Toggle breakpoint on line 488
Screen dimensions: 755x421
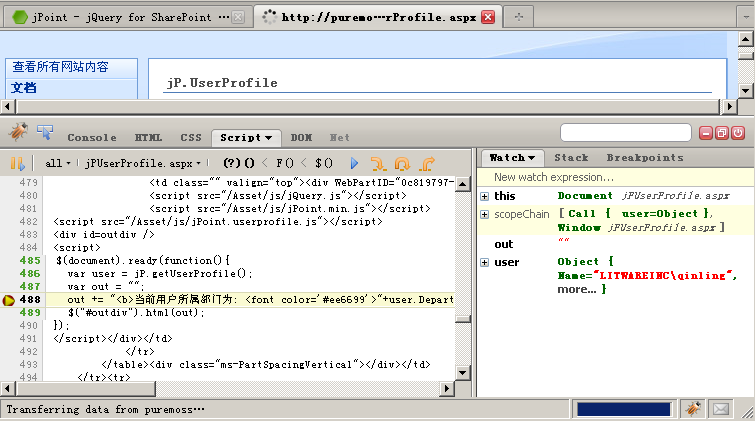pyautogui.click(x=9, y=300)
